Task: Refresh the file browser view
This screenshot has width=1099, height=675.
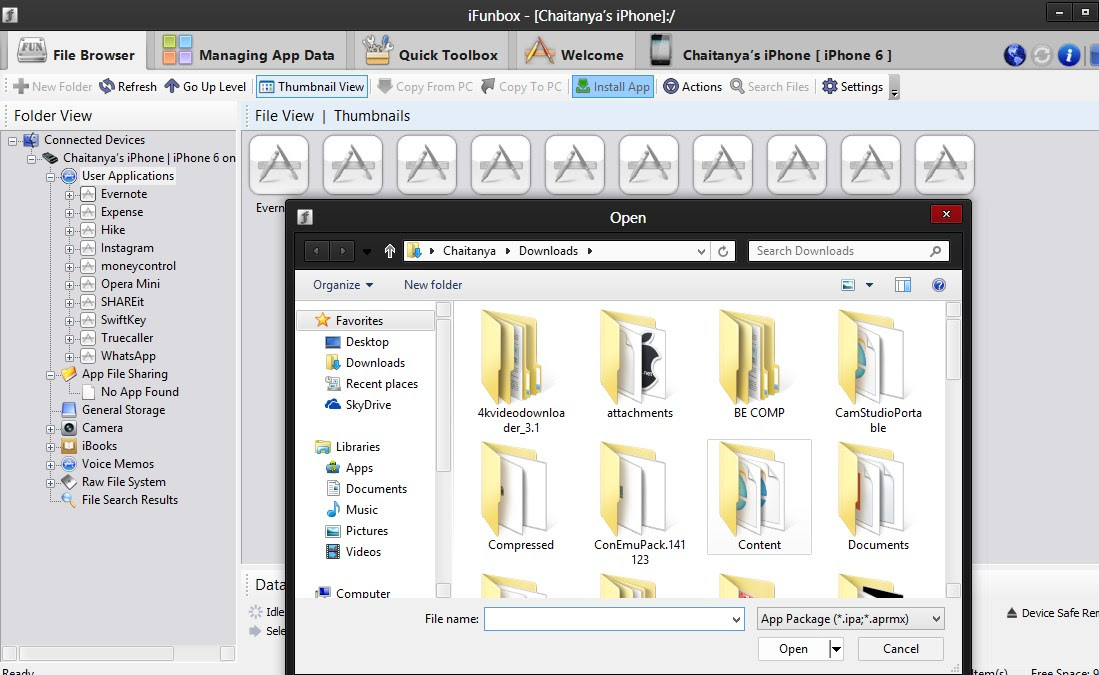Action: tap(128, 87)
